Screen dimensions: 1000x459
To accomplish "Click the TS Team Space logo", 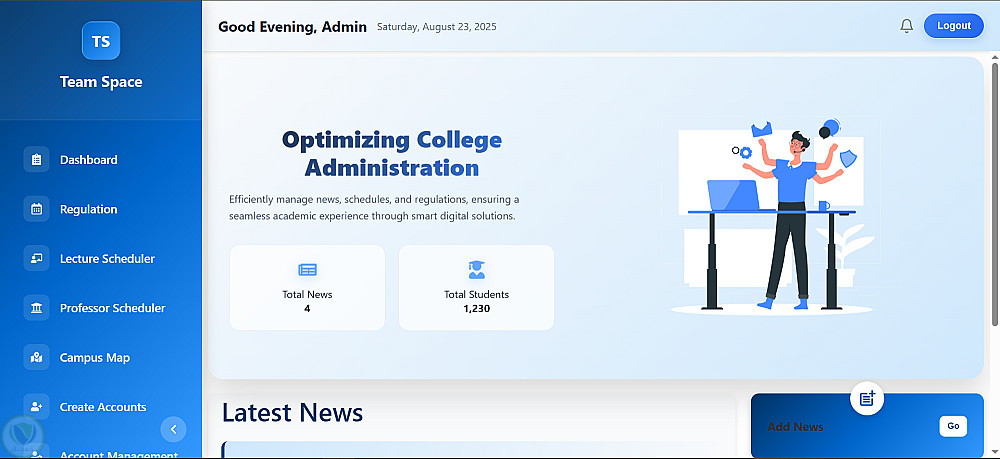I will pos(101,41).
